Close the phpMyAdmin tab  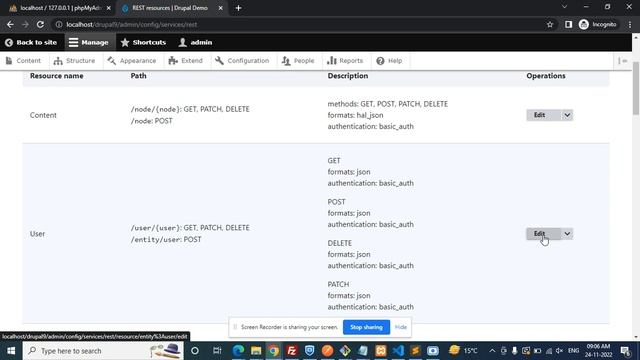click(x=109, y=8)
